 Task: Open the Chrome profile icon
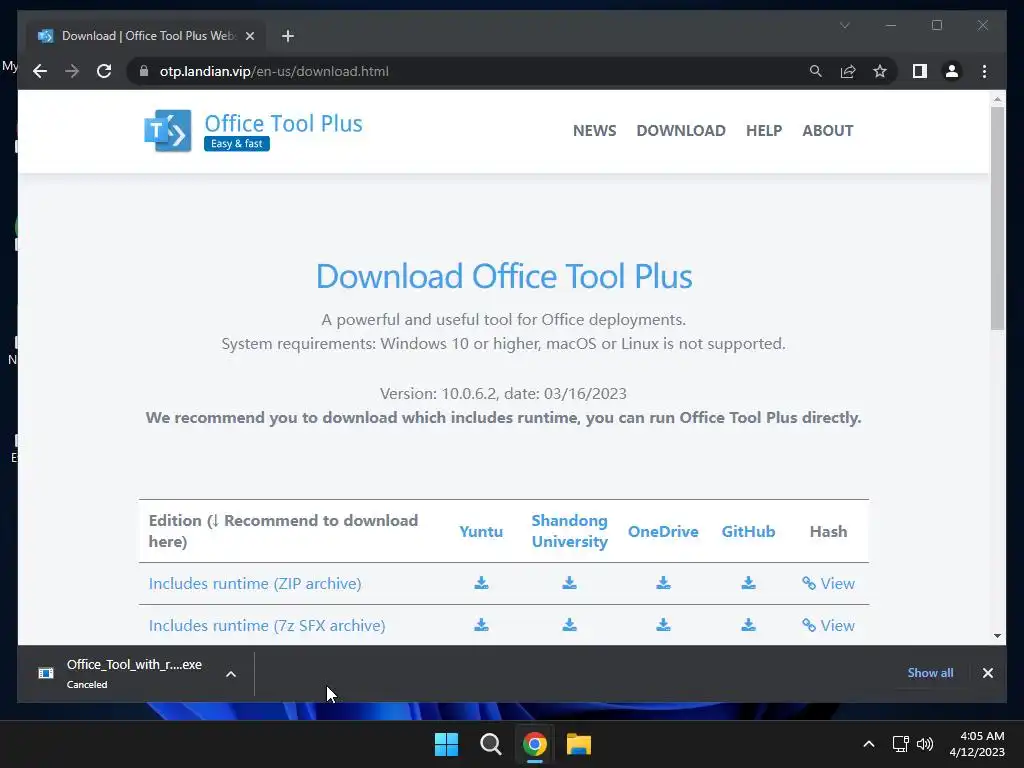(x=952, y=71)
